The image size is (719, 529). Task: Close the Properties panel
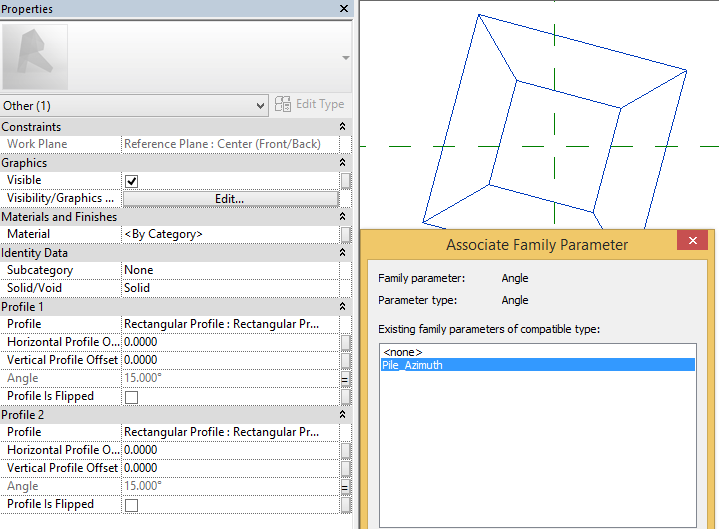click(x=344, y=9)
